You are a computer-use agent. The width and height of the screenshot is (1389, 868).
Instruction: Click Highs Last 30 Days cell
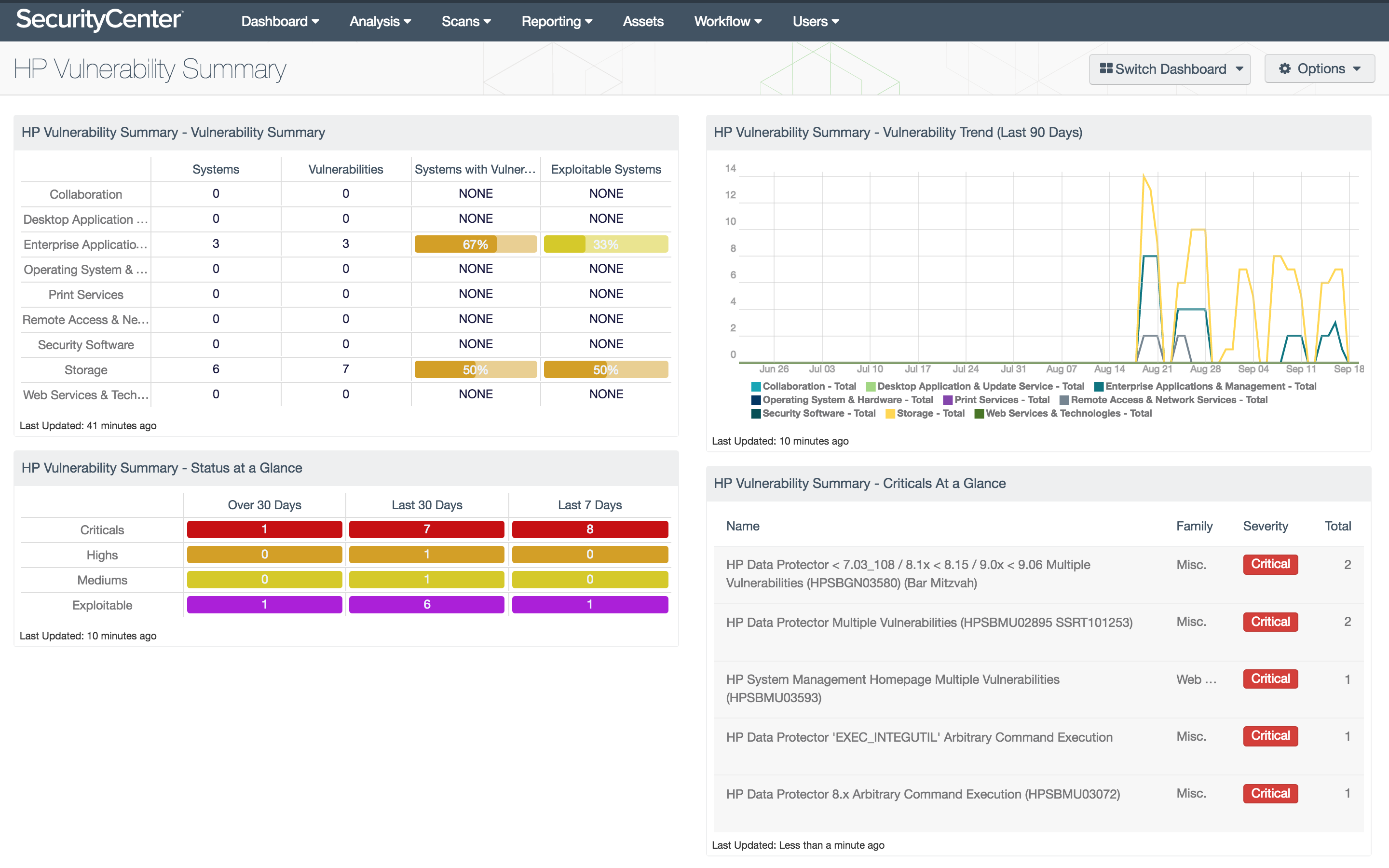[x=426, y=555]
